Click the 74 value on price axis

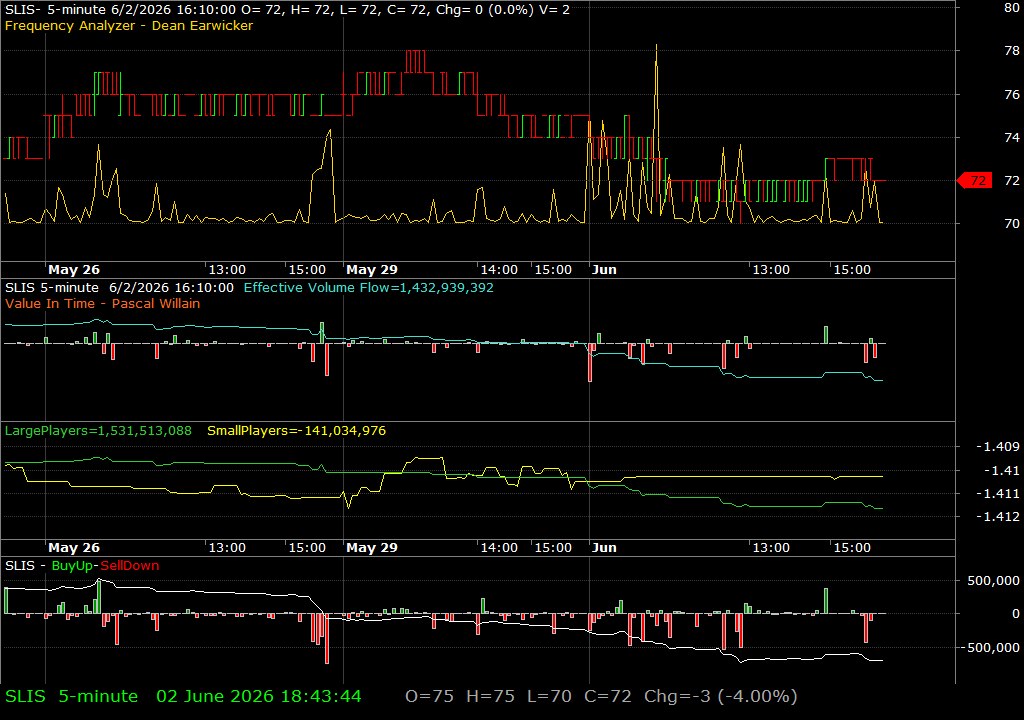1012,137
